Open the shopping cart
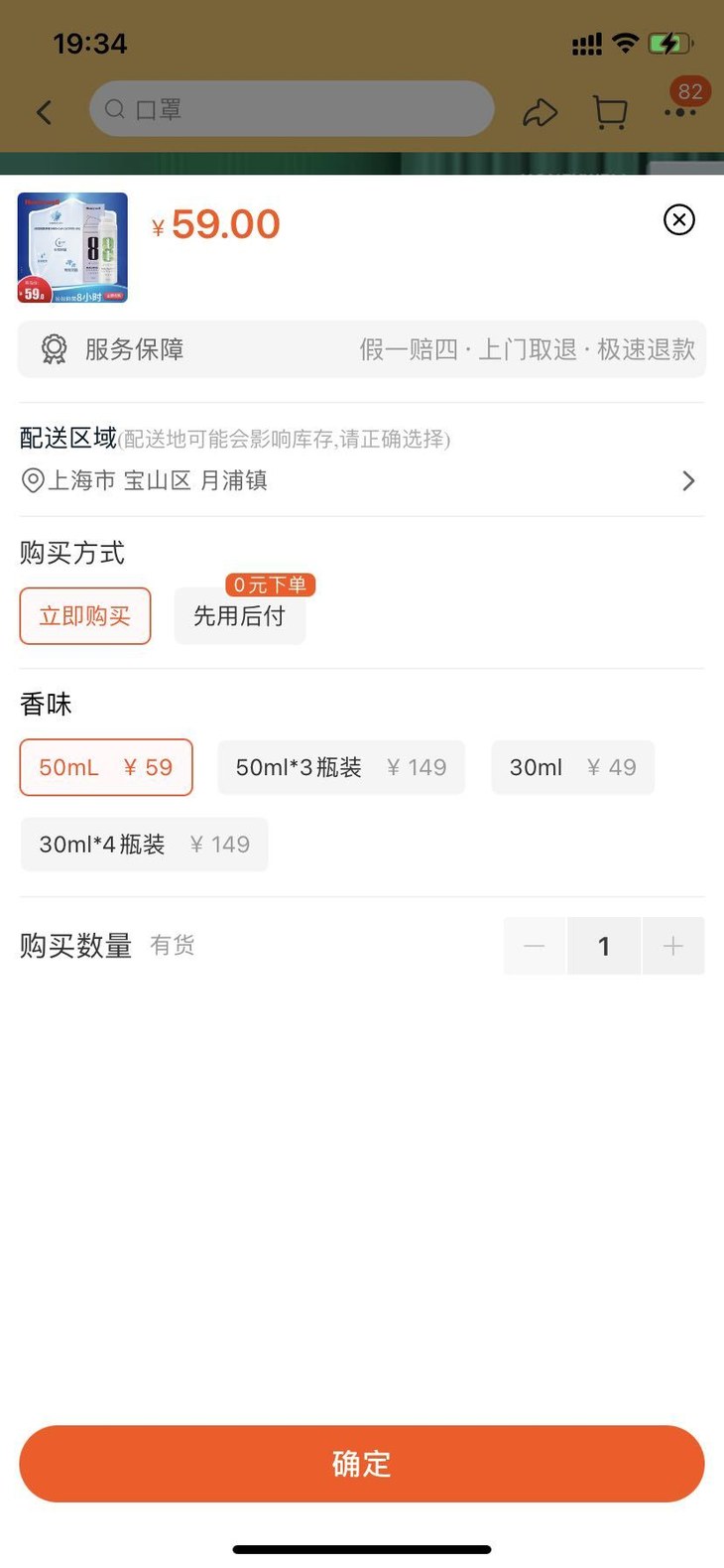This screenshot has height=1568, width=724. (x=610, y=112)
